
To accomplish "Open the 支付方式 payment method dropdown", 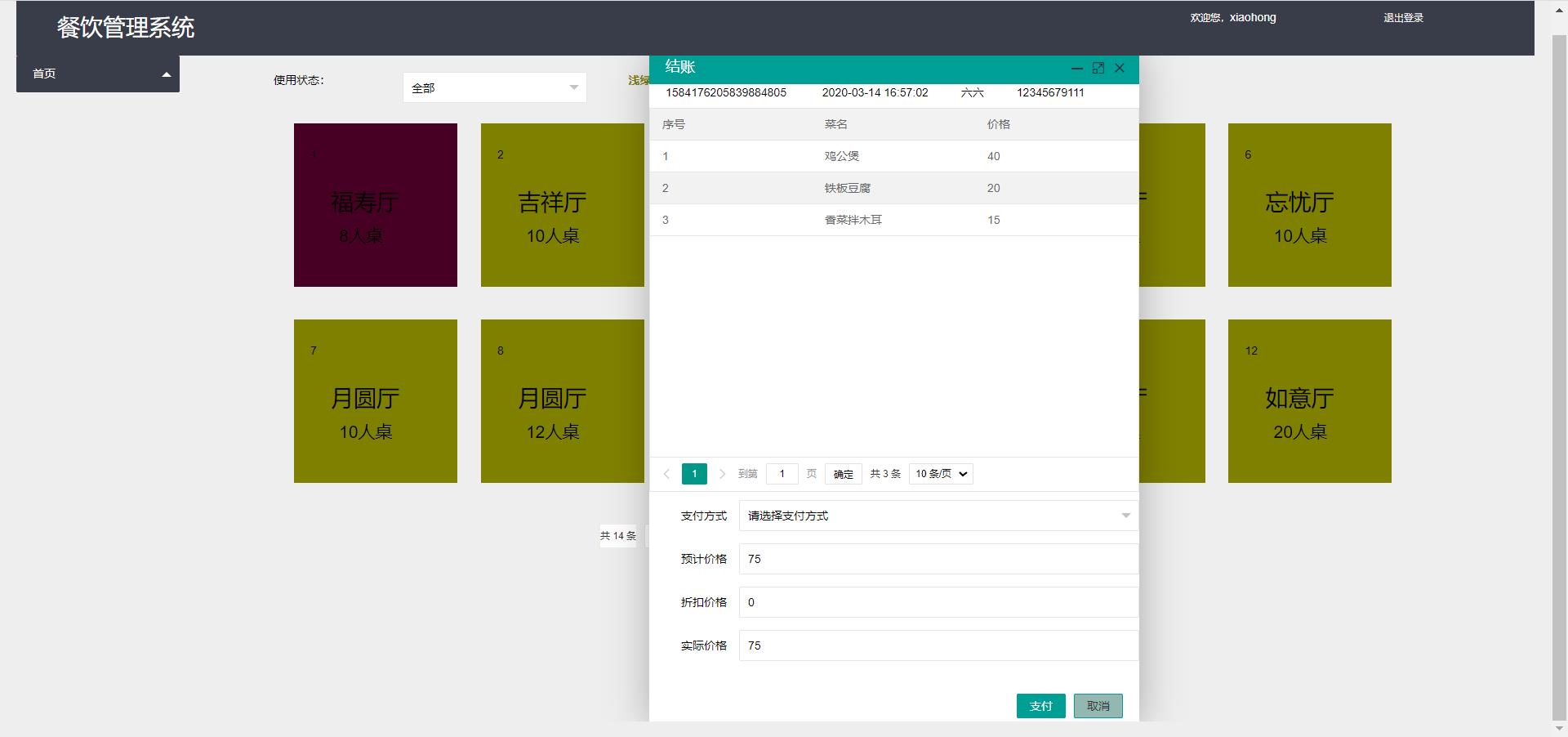I will tap(938, 516).
